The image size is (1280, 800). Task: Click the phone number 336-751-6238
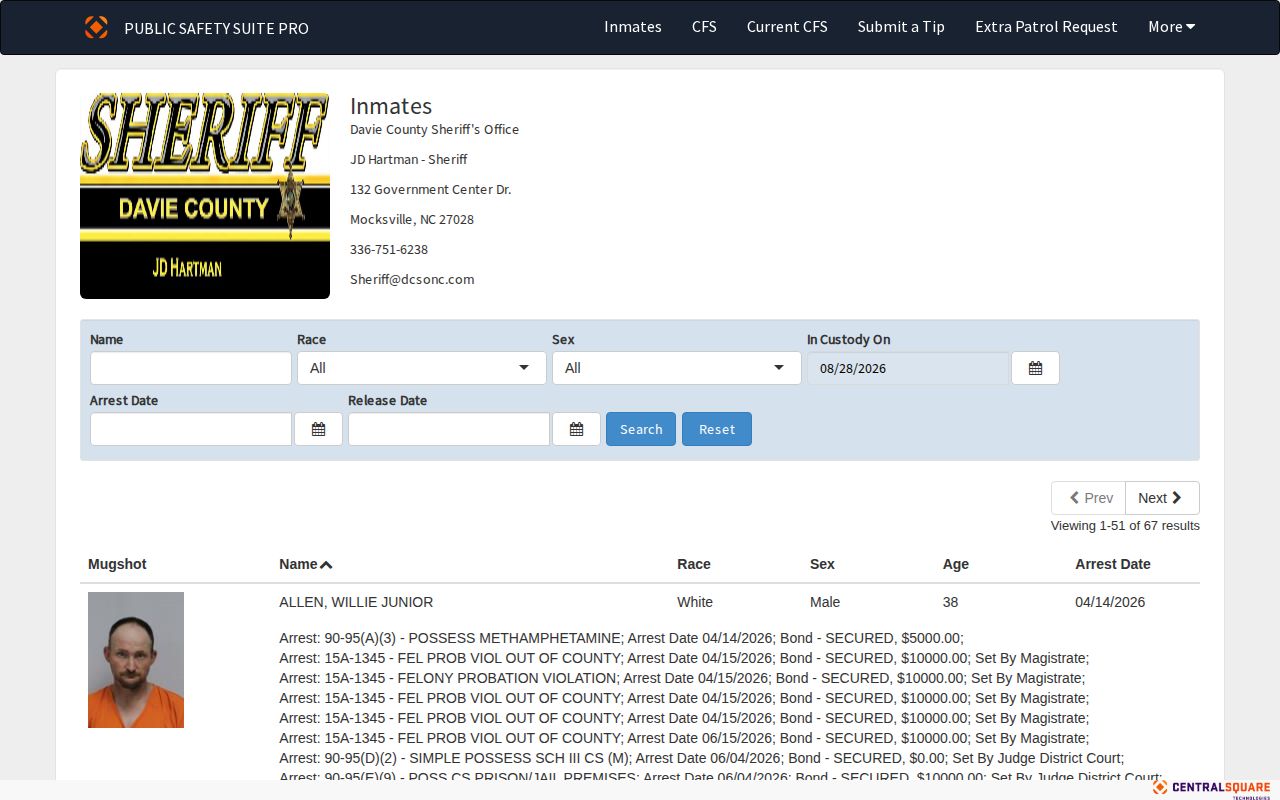tap(389, 249)
